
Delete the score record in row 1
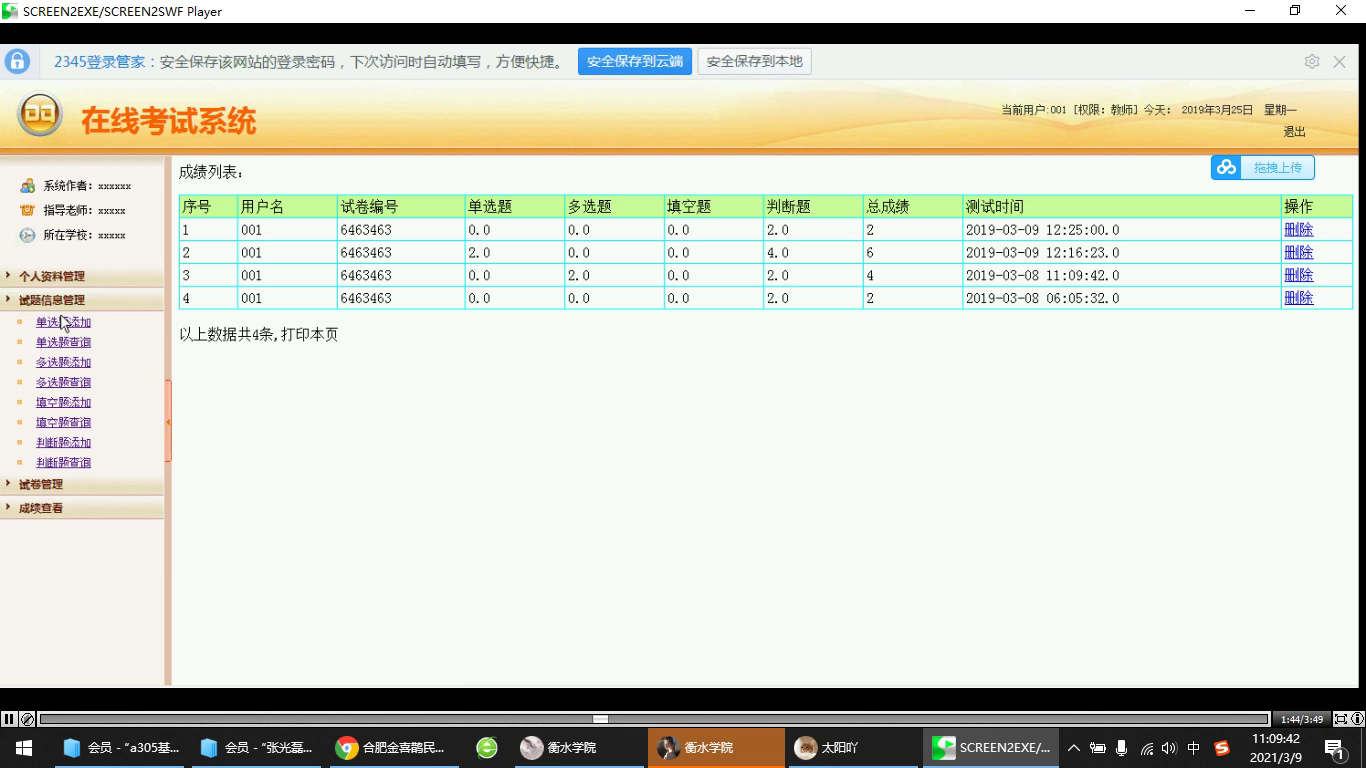[1298, 230]
